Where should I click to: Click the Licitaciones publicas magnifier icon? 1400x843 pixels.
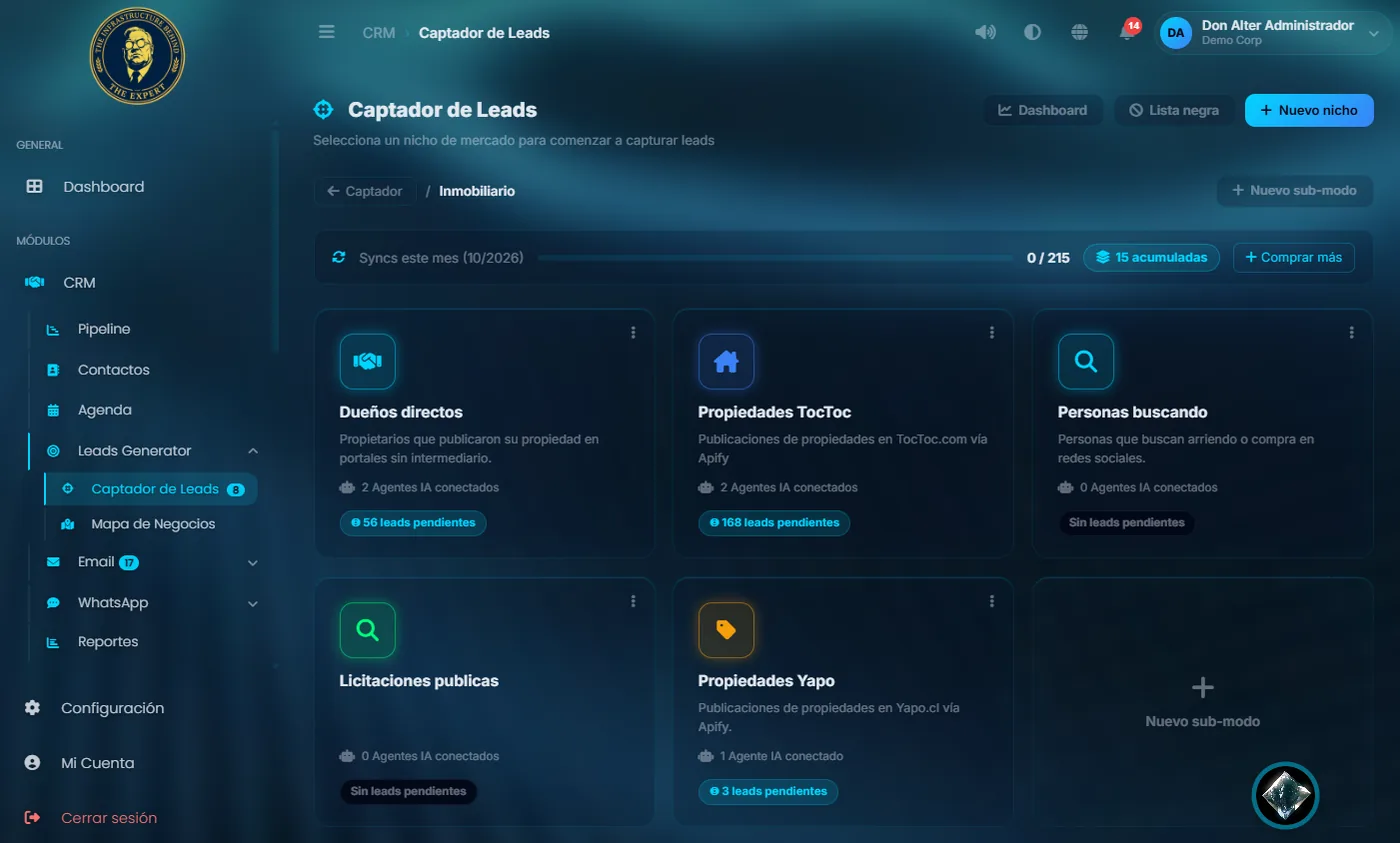(x=368, y=630)
